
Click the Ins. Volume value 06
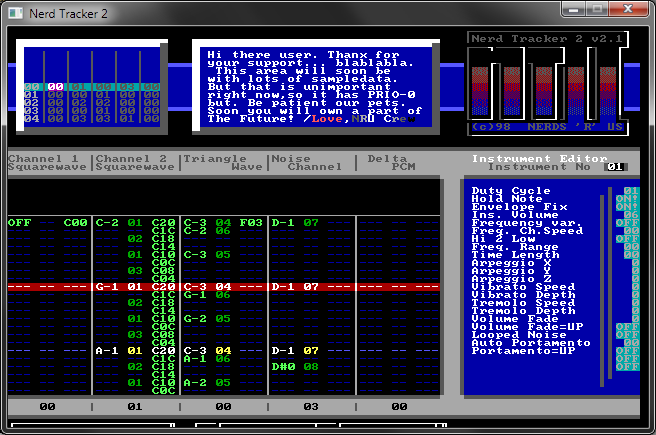click(631, 215)
